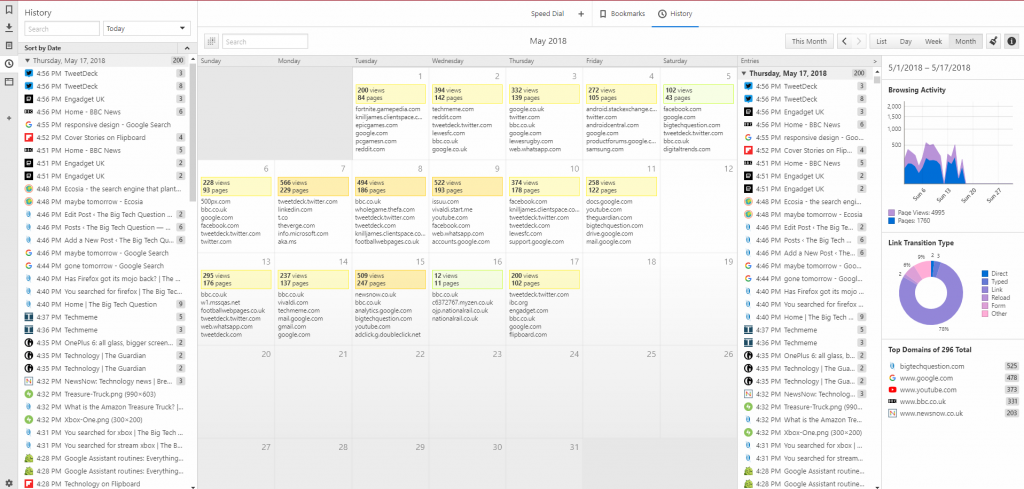Open the Downloads panel icon
1024x489 pixels.
[9, 27]
